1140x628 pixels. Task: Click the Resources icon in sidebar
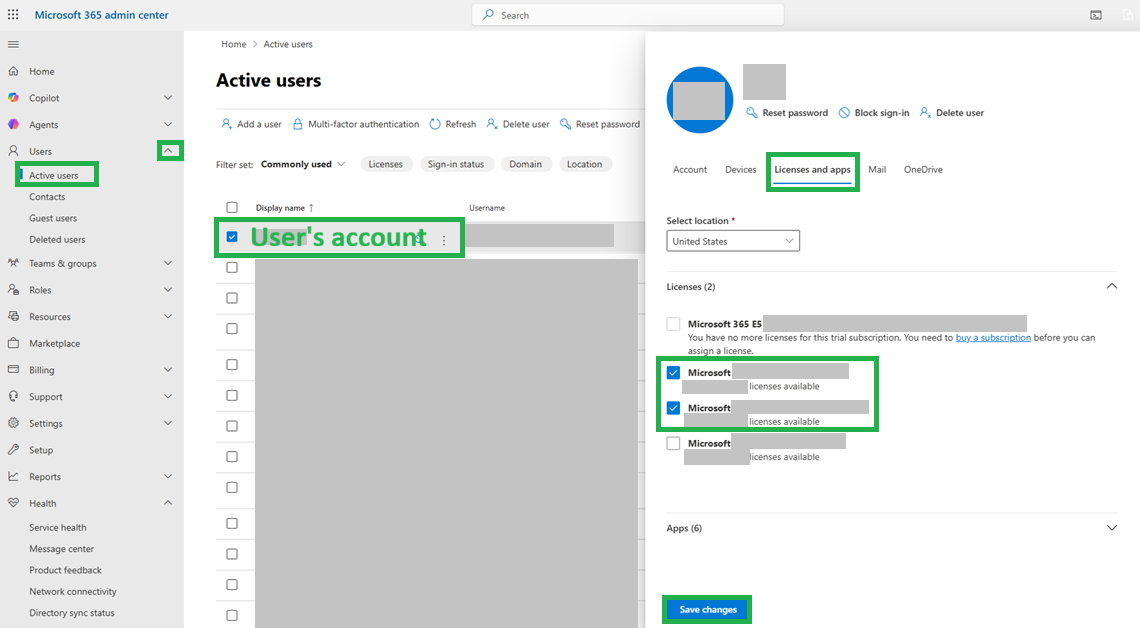click(13, 316)
